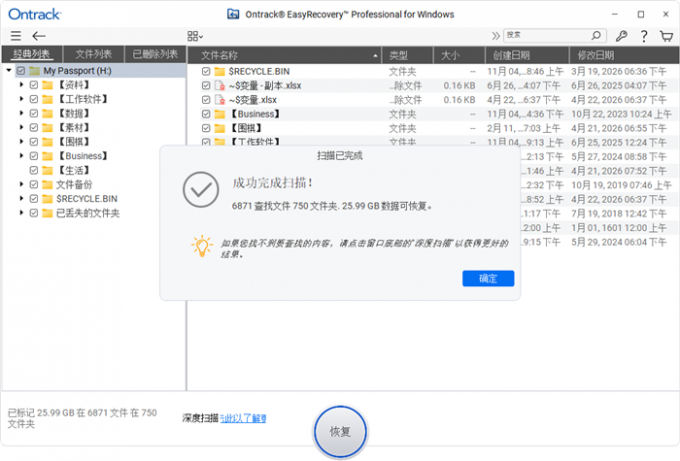Click 【生活】 folder icon in tree
Viewport: 680px width, 461px height.
[47, 170]
